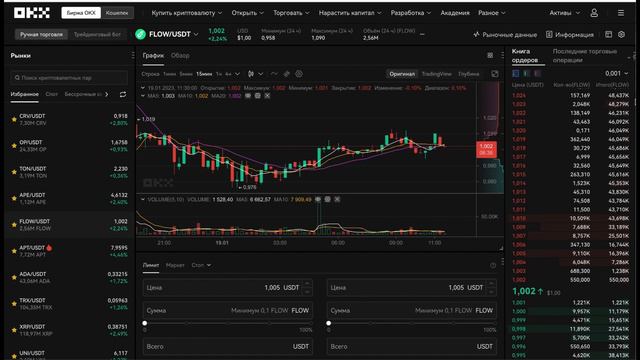Toggle VOLUME indicator visibility eye
640x360 pixels.
pyautogui.click(x=318, y=200)
